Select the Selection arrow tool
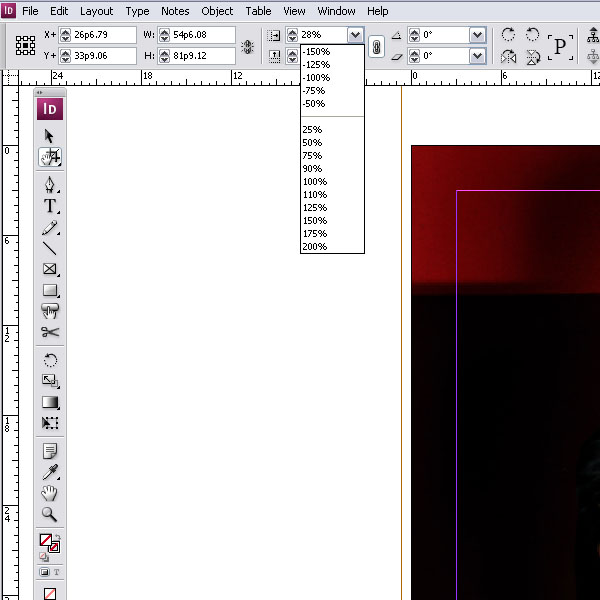This screenshot has height=600, width=600. click(49, 136)
